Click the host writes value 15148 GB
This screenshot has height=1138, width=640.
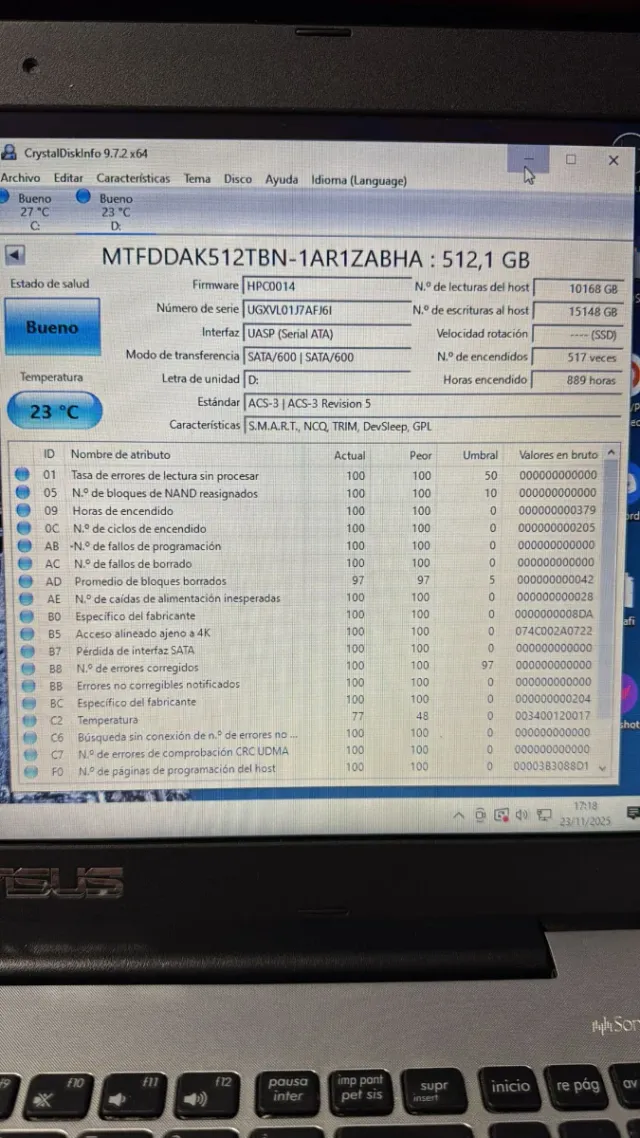(578, 311)
